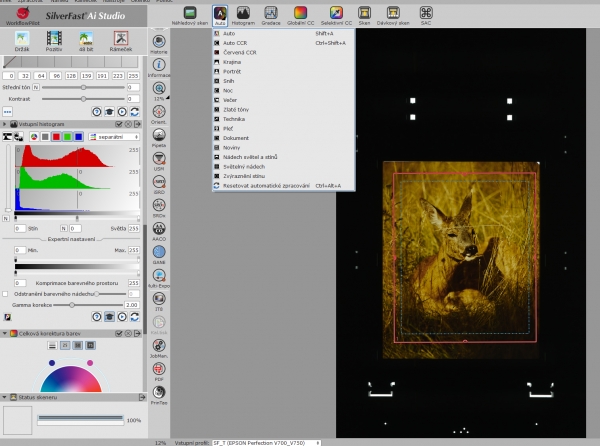Open the Selektivní CC tool

tap(336, 16)
